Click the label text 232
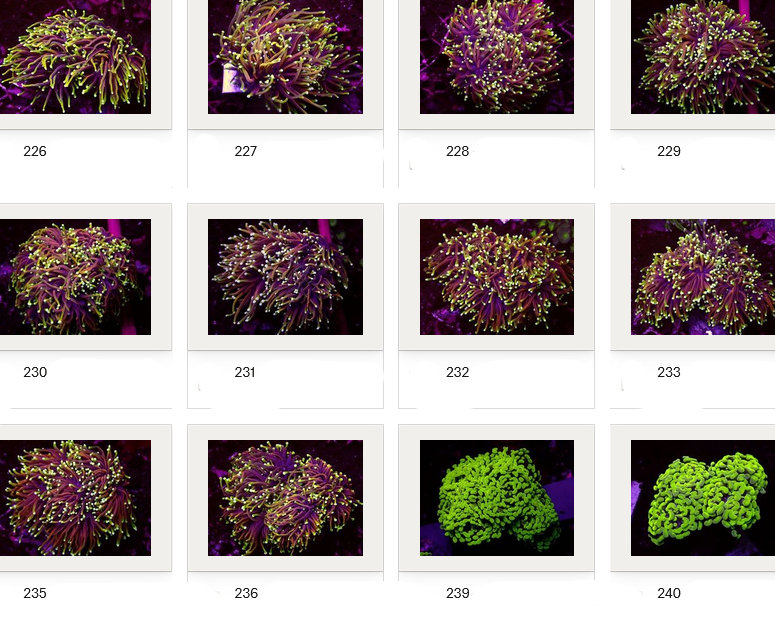 click(457, 372)
